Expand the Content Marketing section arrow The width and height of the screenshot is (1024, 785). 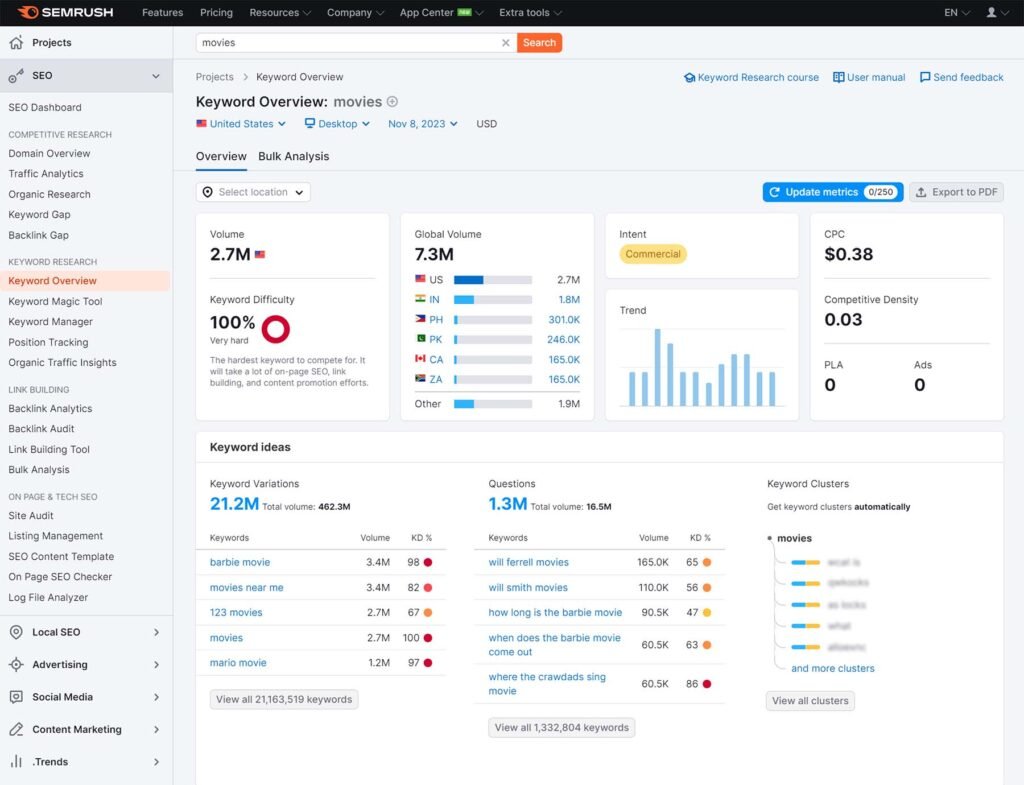pos(156,729)
